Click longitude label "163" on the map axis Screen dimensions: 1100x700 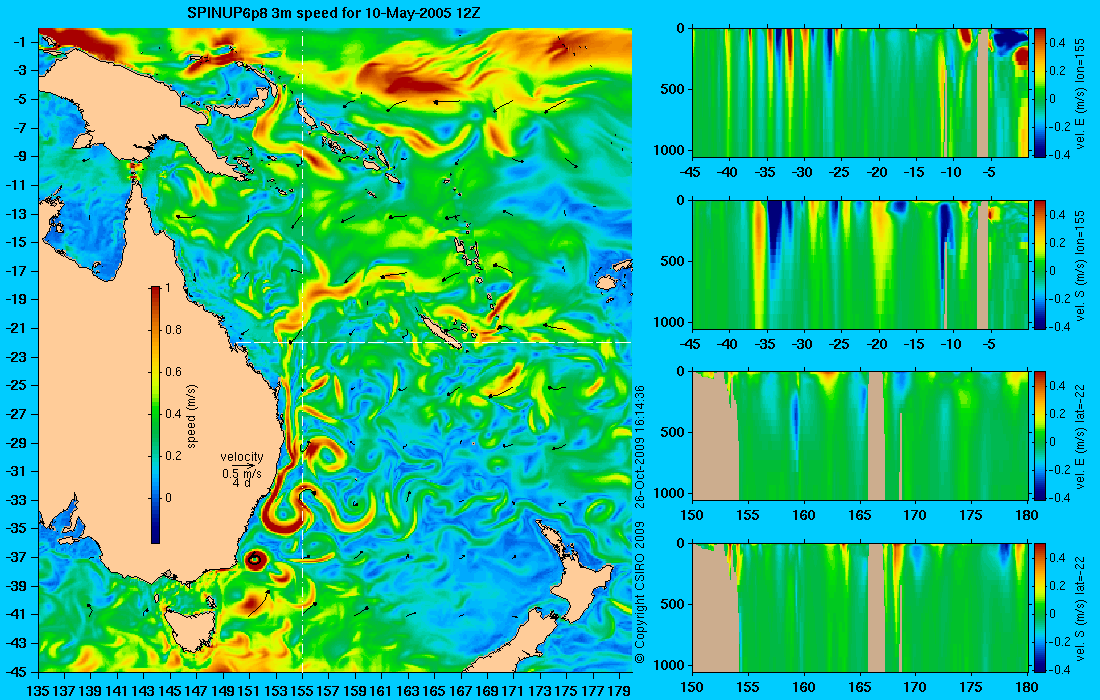(x=408, y=690)
